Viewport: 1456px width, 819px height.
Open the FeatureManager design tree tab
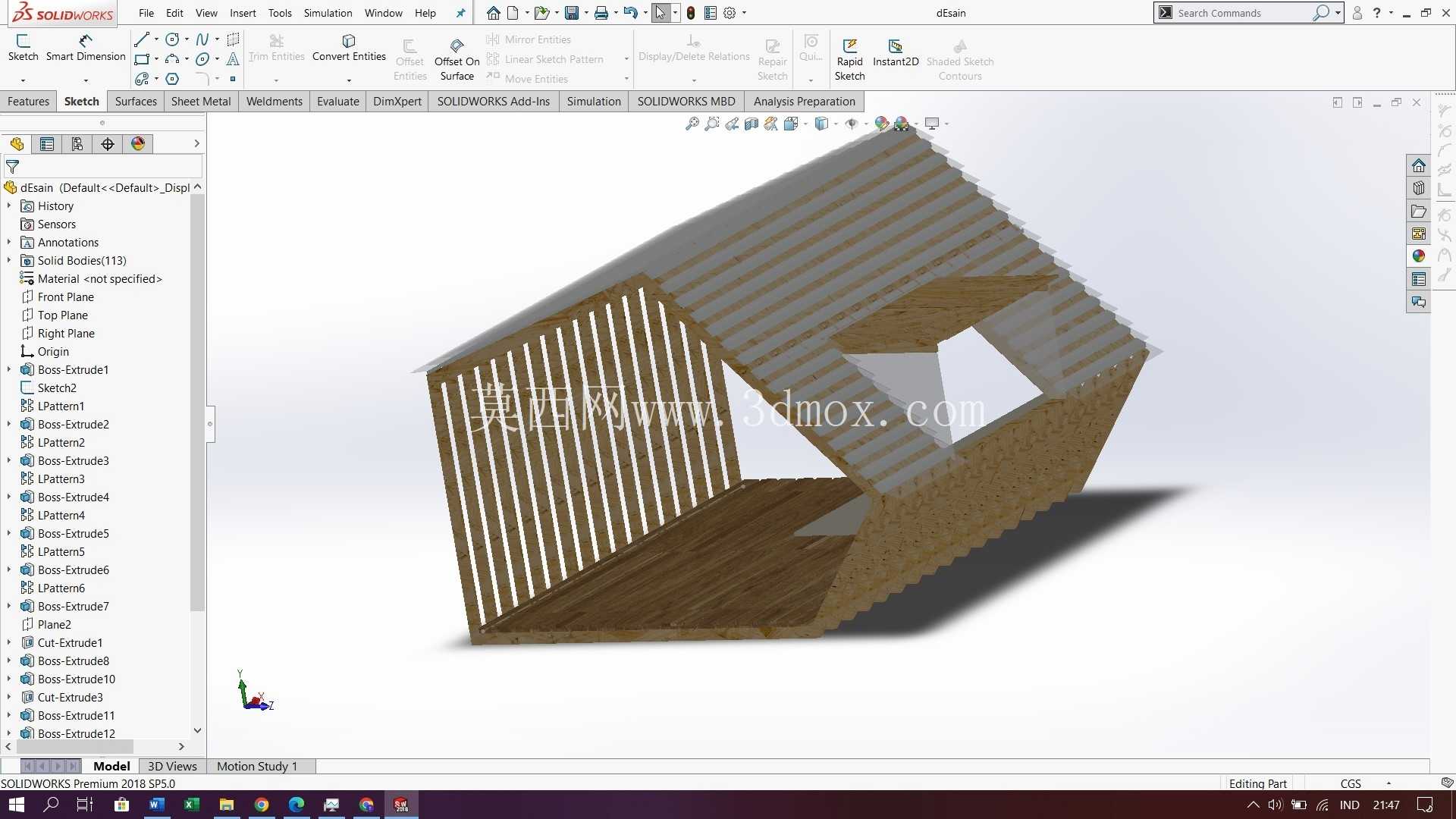point(17,144)
